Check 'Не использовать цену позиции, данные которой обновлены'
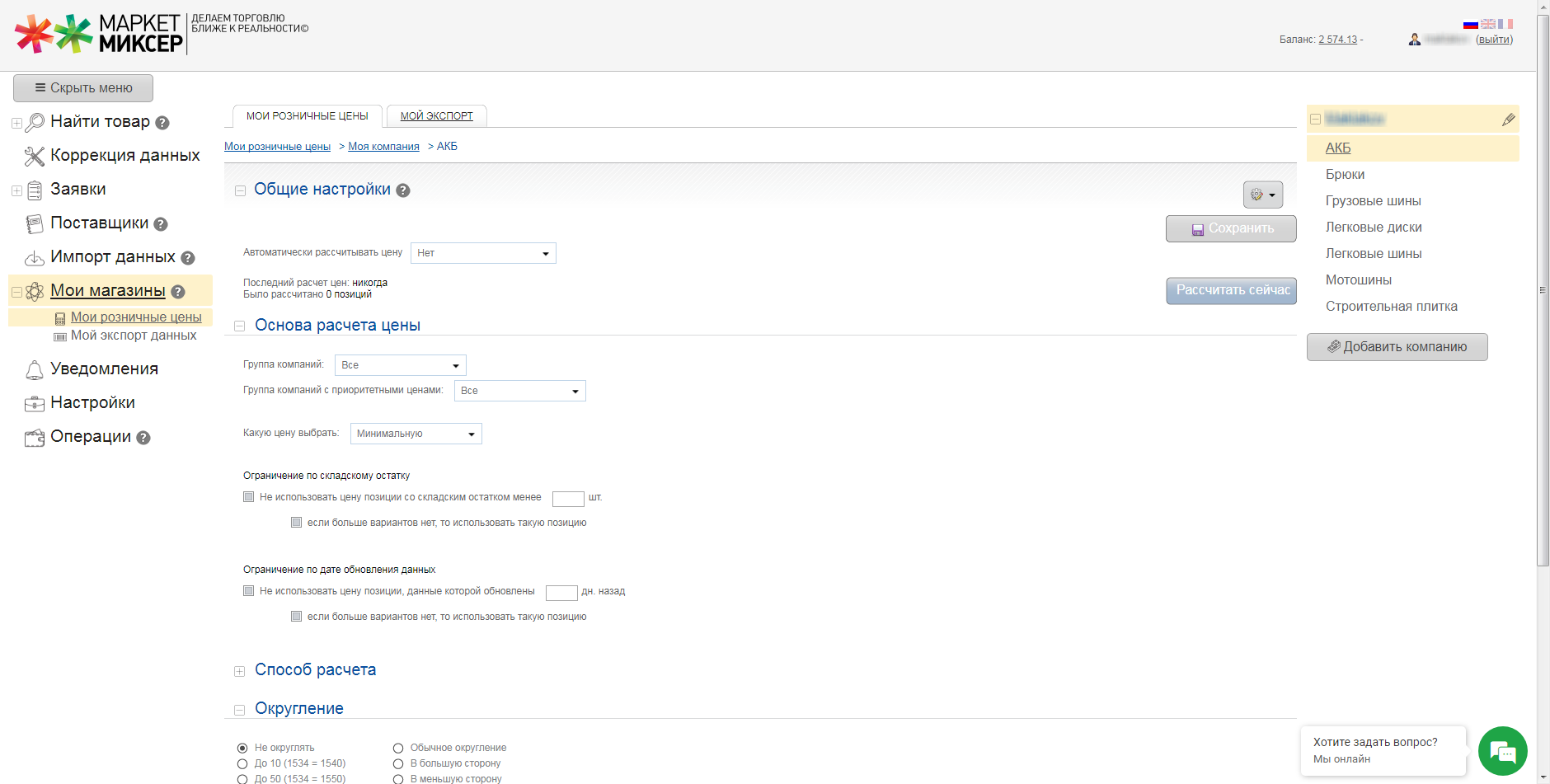This screenshot has height=784, width=1550. point(248,591)
